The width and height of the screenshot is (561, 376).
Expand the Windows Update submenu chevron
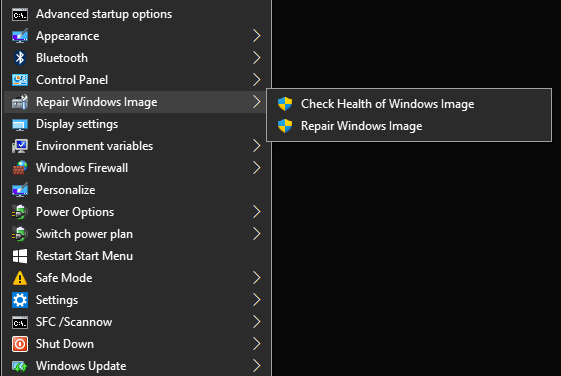click(257, 366)
